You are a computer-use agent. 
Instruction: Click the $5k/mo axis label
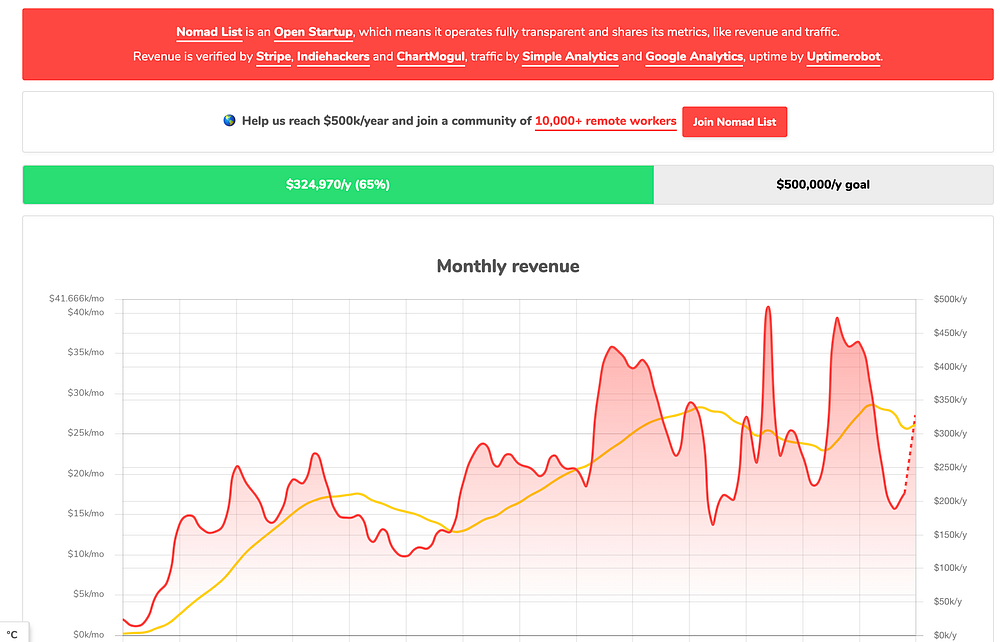(x=88, y=594)
